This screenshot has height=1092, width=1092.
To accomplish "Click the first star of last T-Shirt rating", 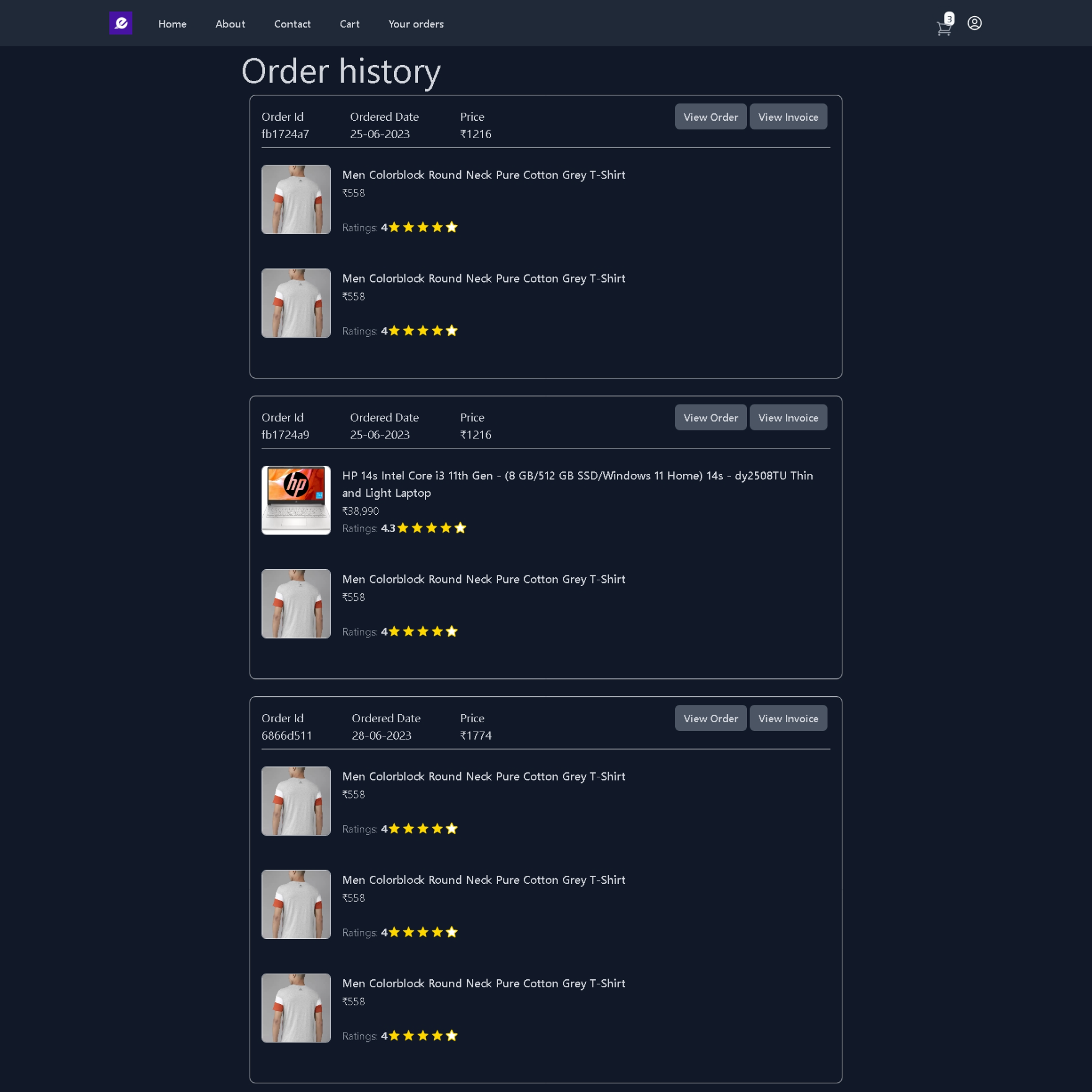I will (x=395, y=1035).
